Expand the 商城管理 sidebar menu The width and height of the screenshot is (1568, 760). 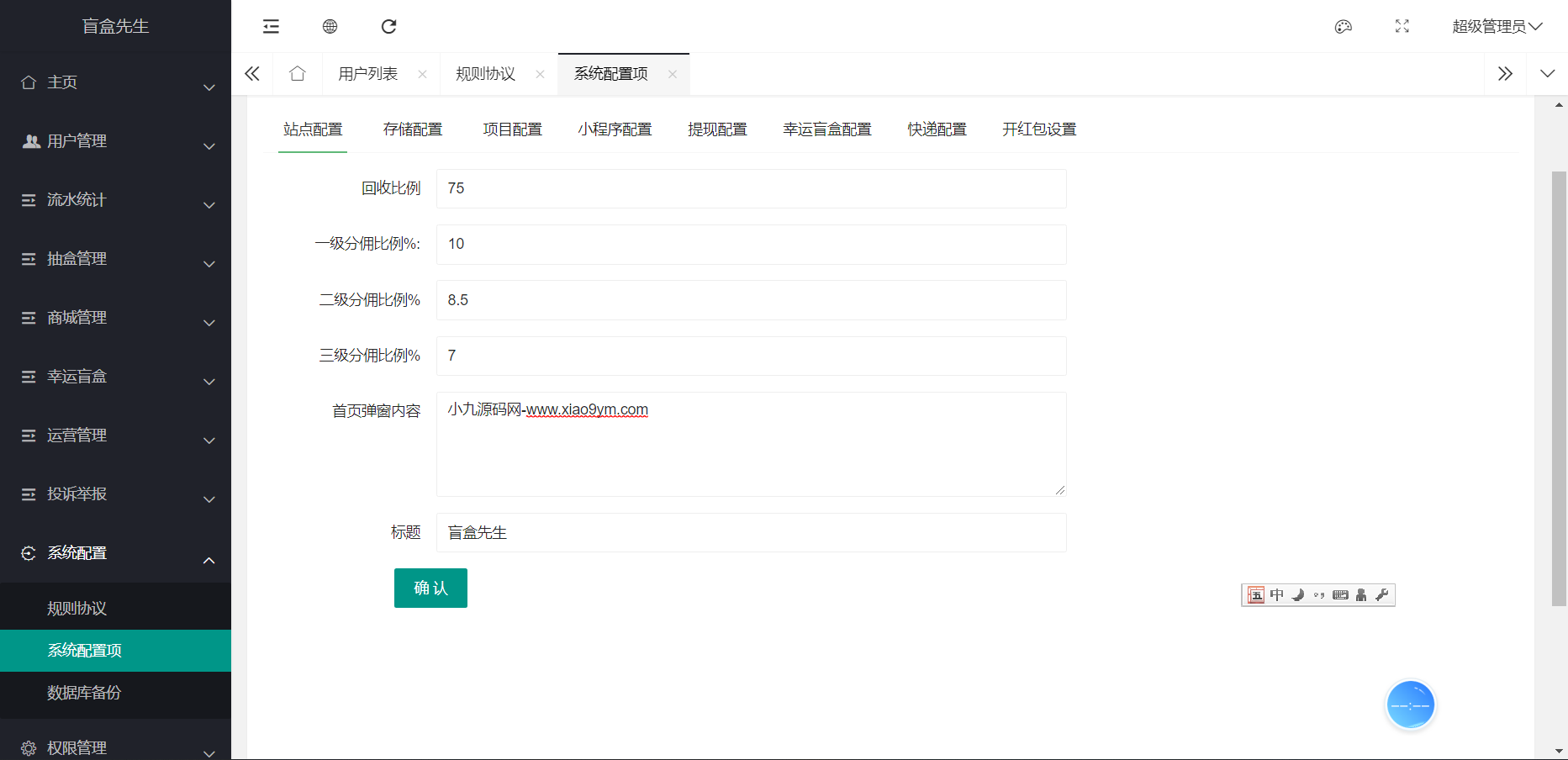tap(209, 322)
